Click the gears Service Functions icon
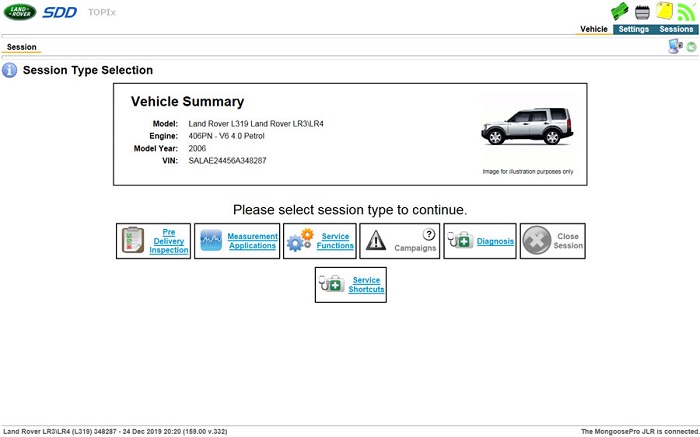The height and width of the screenshot is (437, 700). [x=300, y=240]
